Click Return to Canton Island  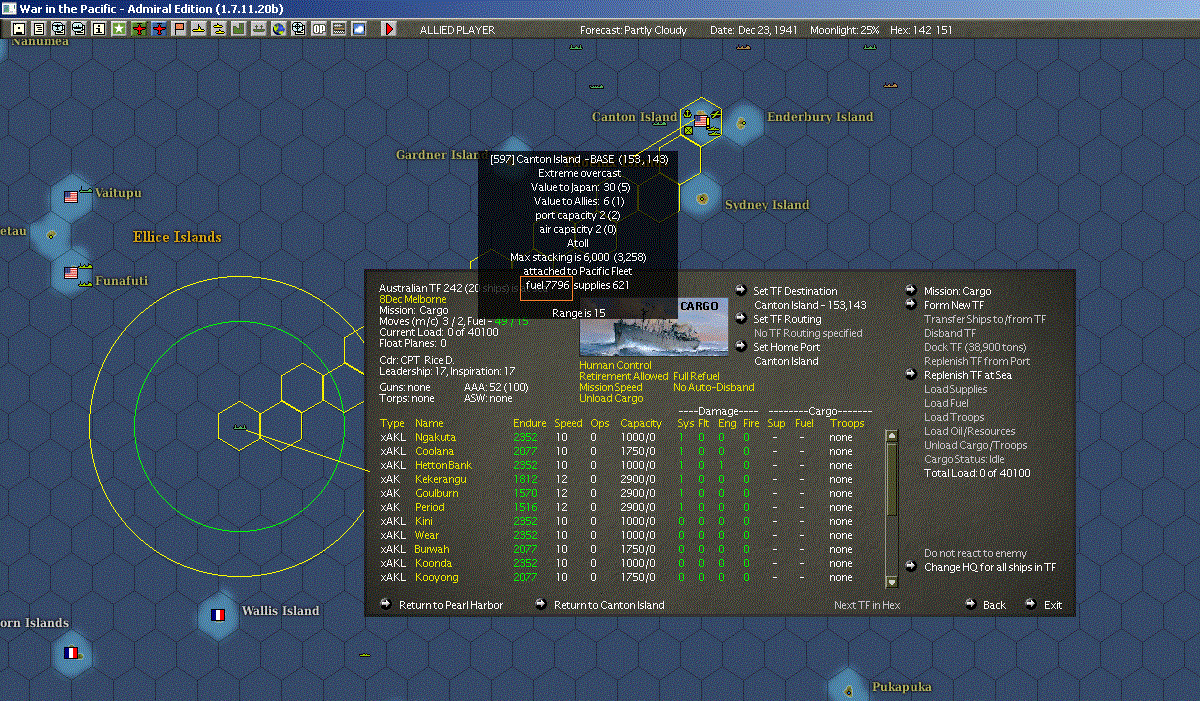pos(609,606)
